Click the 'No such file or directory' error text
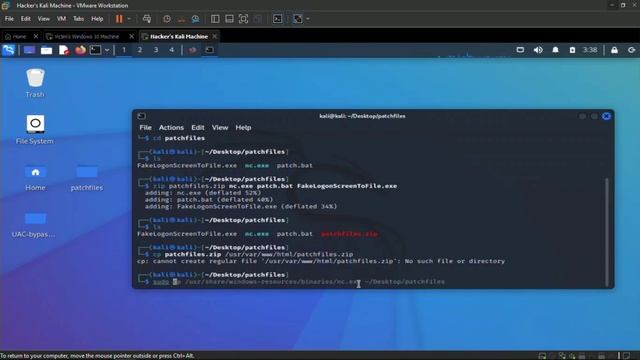Image resolution: width=640 pixels, height=360 pixels. tap(455, 261)
